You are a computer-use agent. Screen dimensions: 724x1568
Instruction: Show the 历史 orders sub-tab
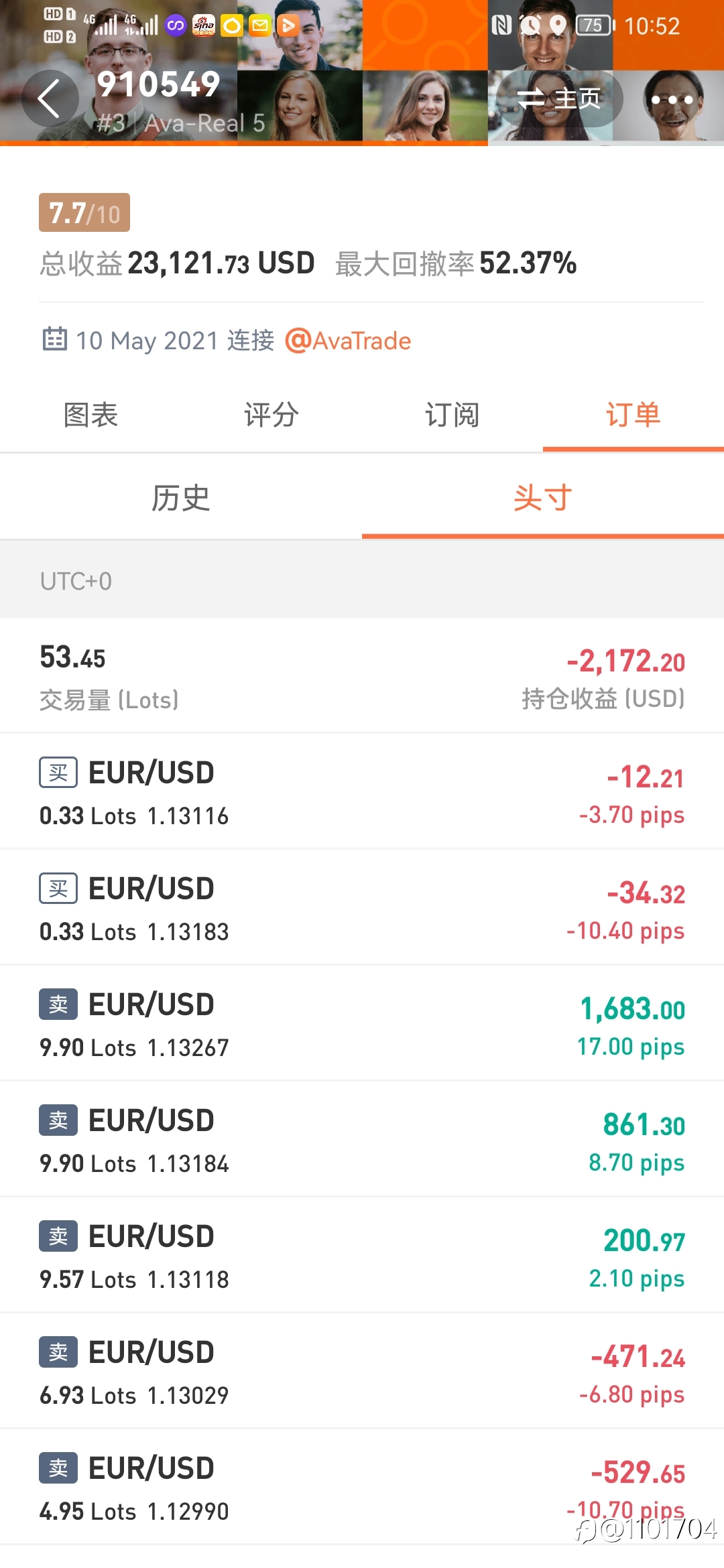click(181, 498)
